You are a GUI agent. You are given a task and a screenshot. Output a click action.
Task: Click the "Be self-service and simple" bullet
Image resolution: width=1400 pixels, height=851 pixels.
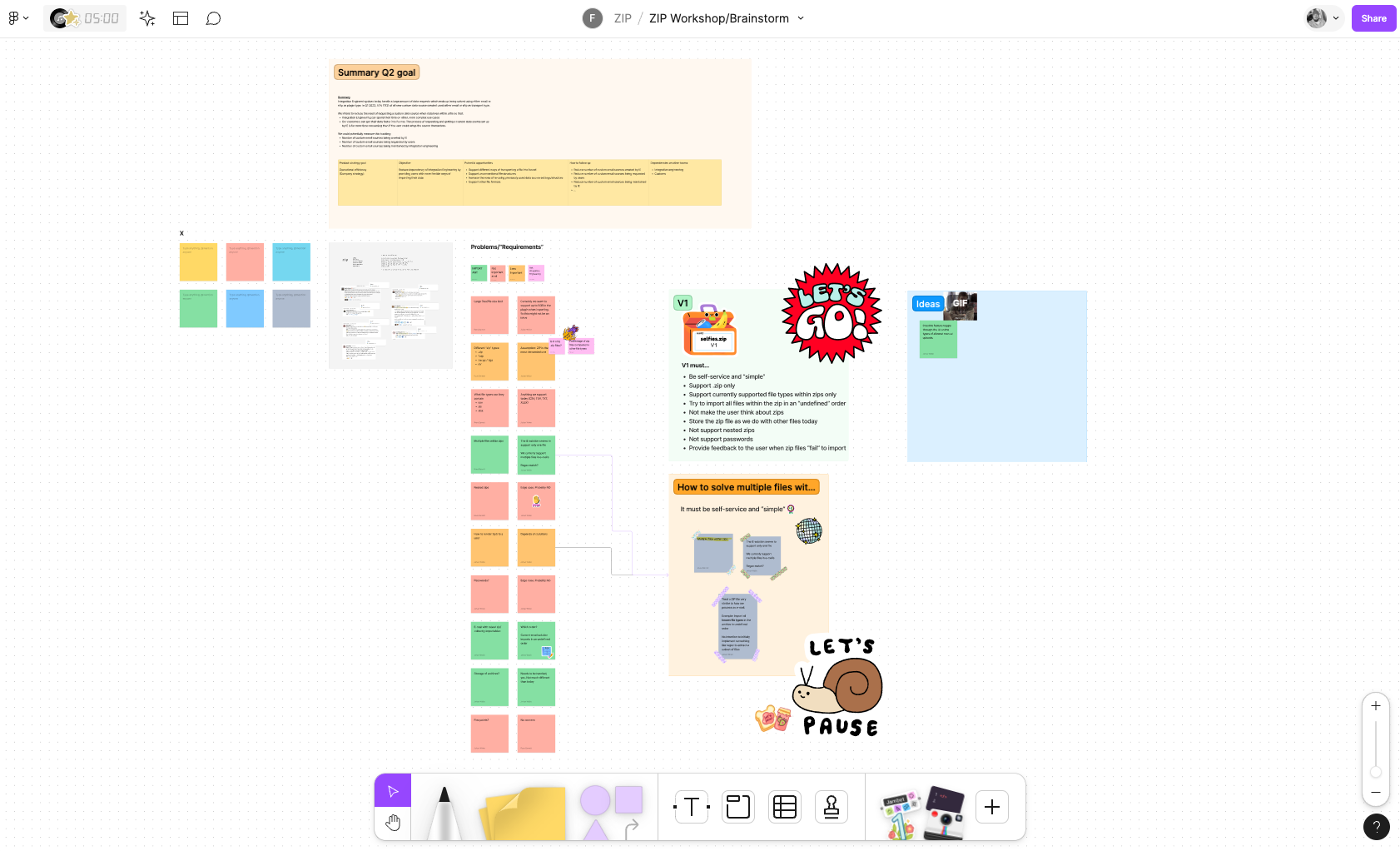pos(727,376)
